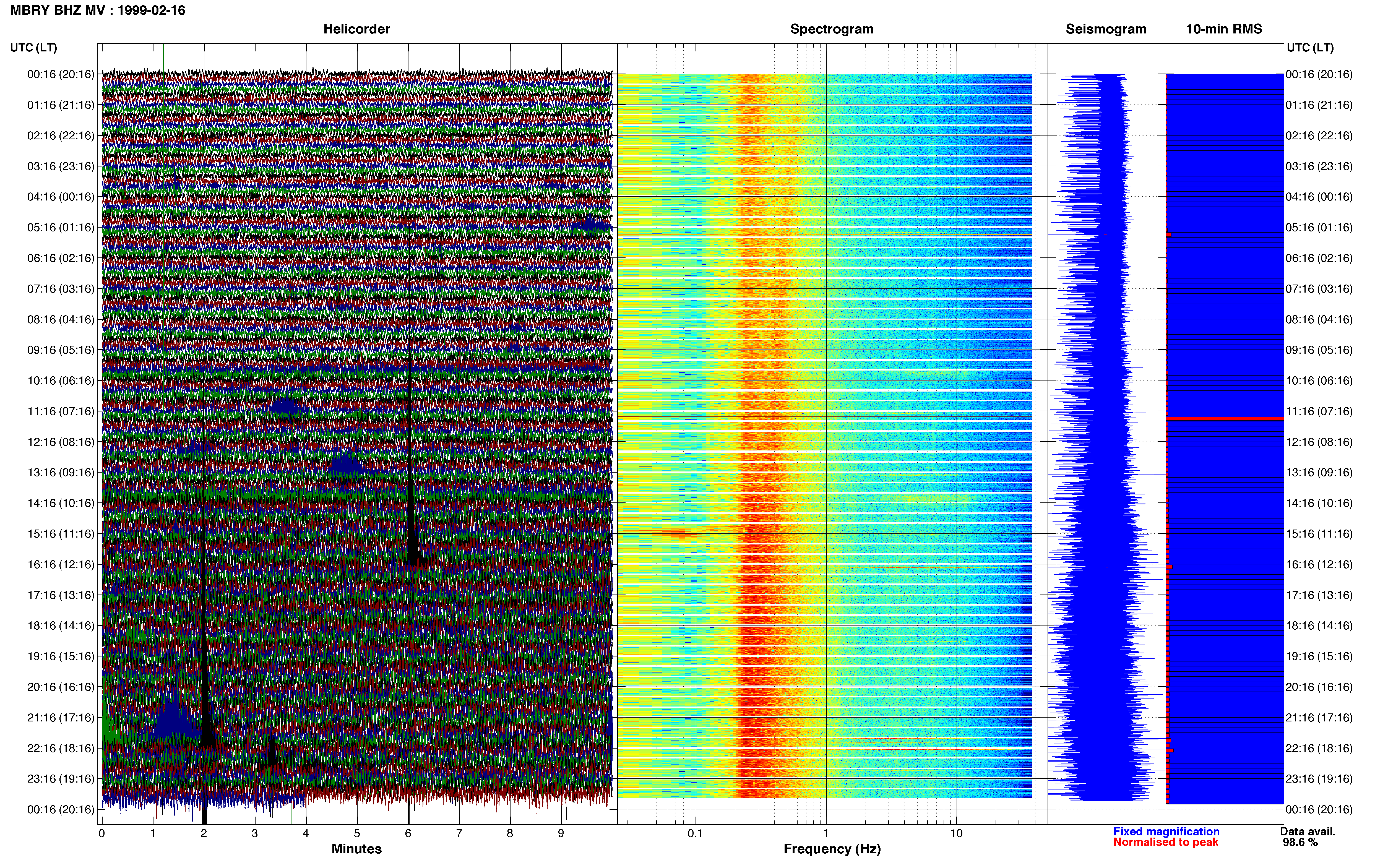Select the 'Helicorder' panel heading
1388x868 pixels.
(356, 29)
